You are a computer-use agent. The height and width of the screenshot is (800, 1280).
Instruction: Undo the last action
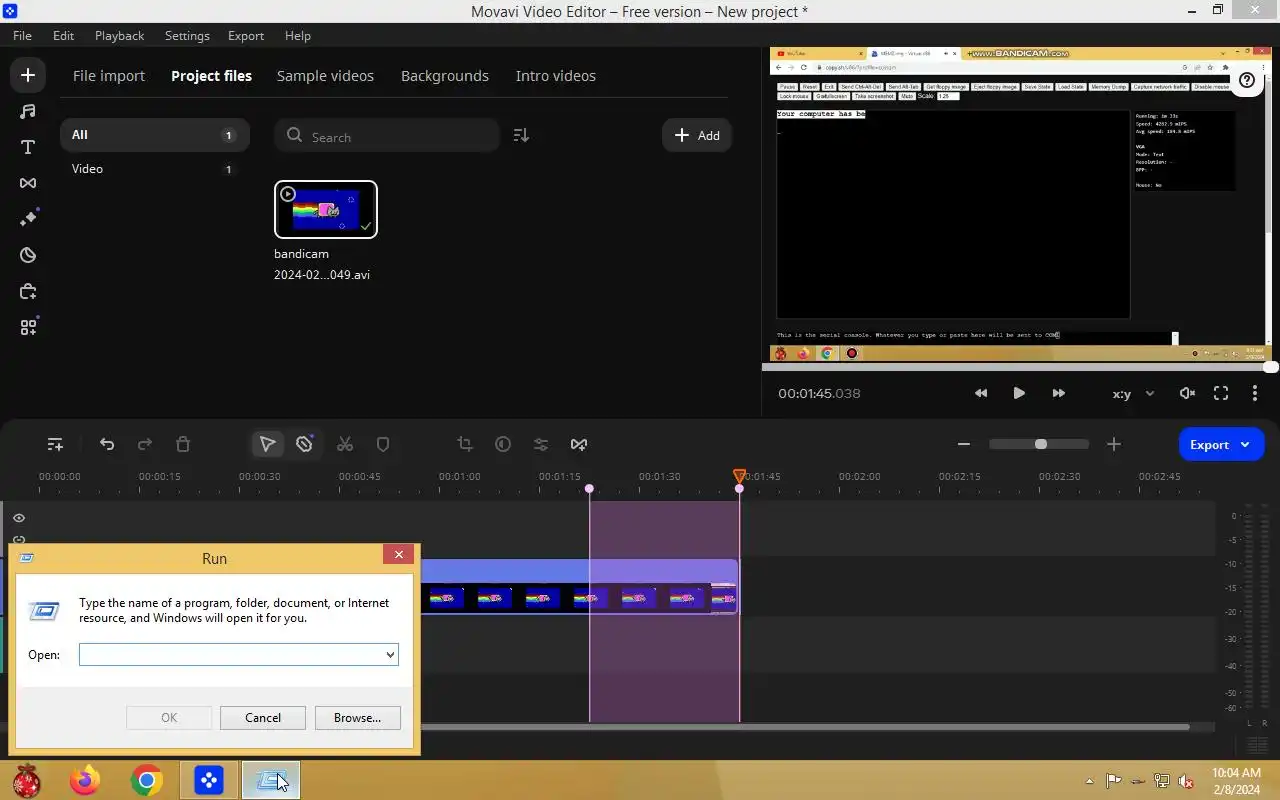(x=107, y=444)
